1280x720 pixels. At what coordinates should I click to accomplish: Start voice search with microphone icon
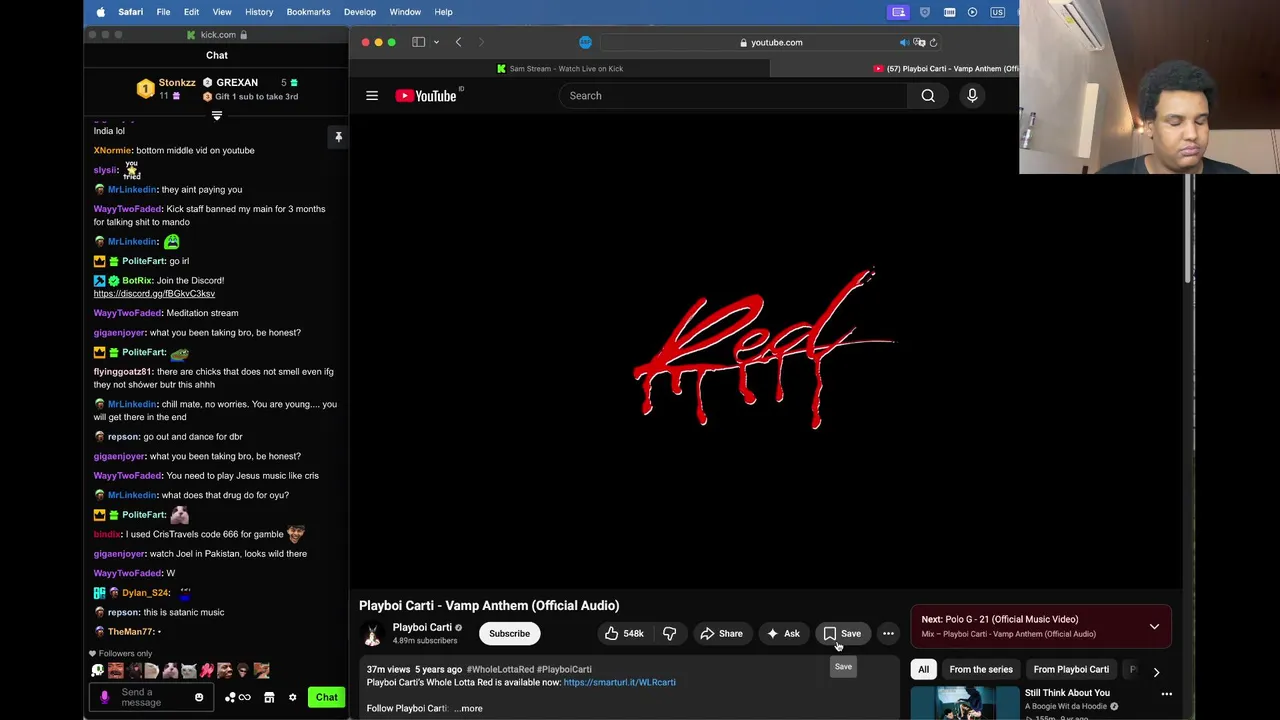coord(972,96)
